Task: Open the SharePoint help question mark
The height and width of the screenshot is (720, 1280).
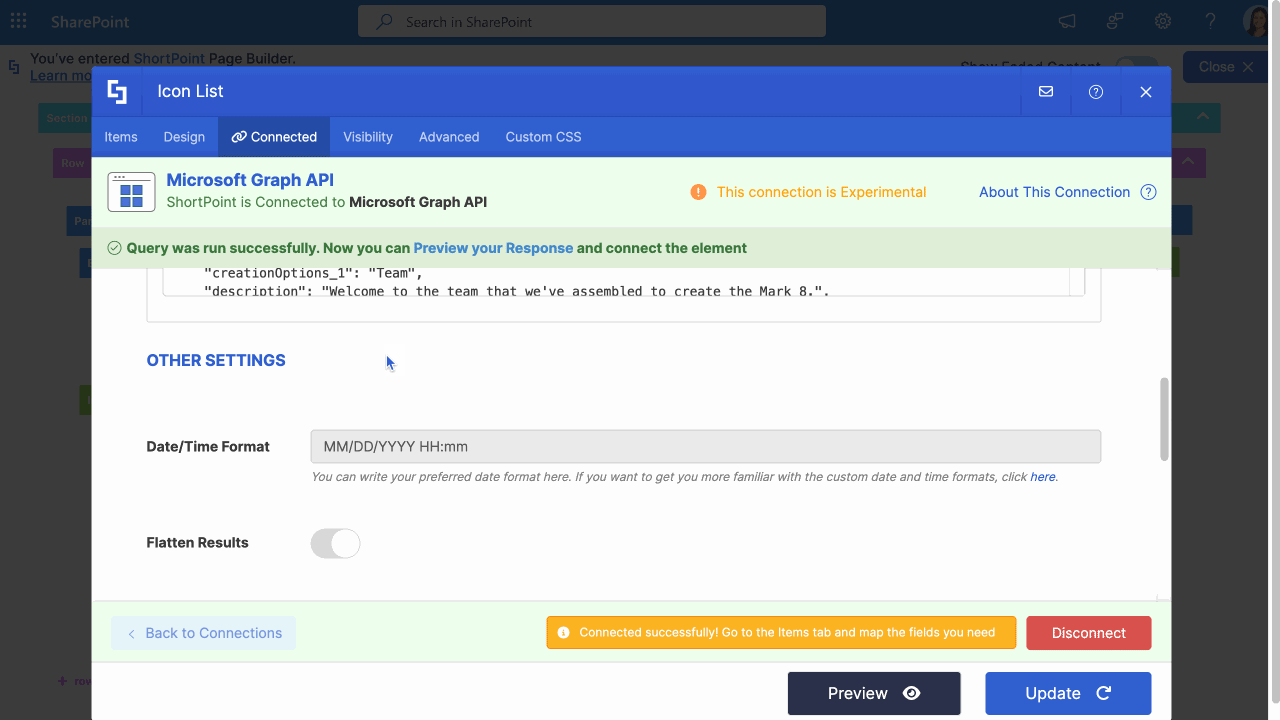Action: pos(1211,21)
